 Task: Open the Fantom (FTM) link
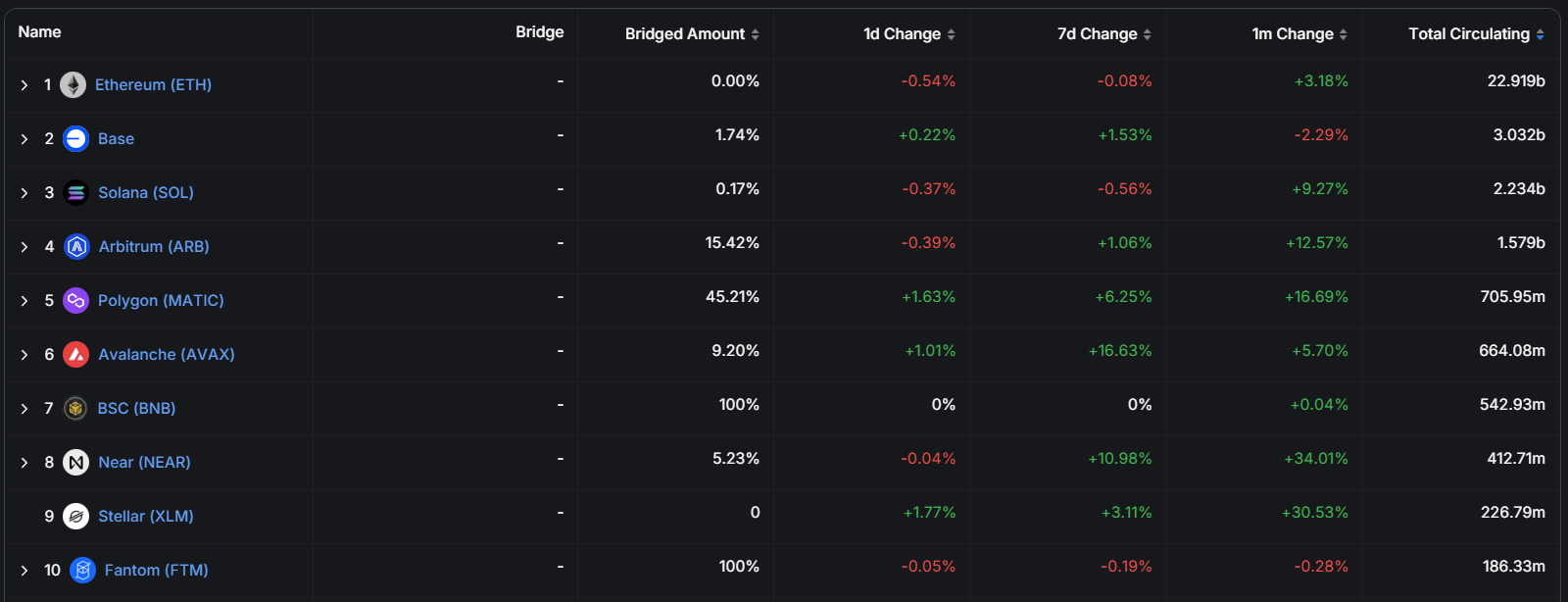(156, 571)
